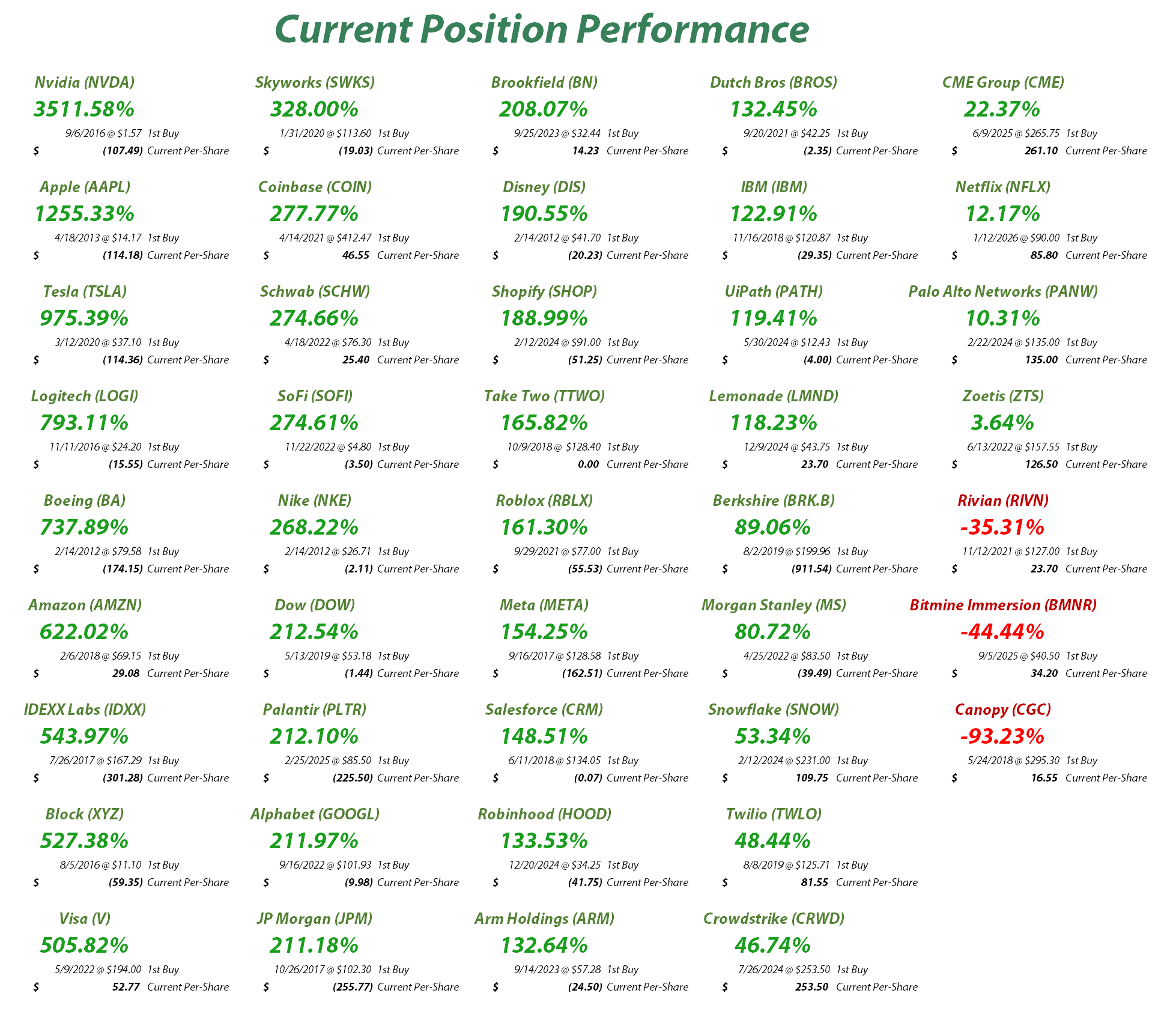The height and width of the screenshot is (1011, 1176).
Task: Select the Nvidia (NVDA) position heading
Action: 85,82
